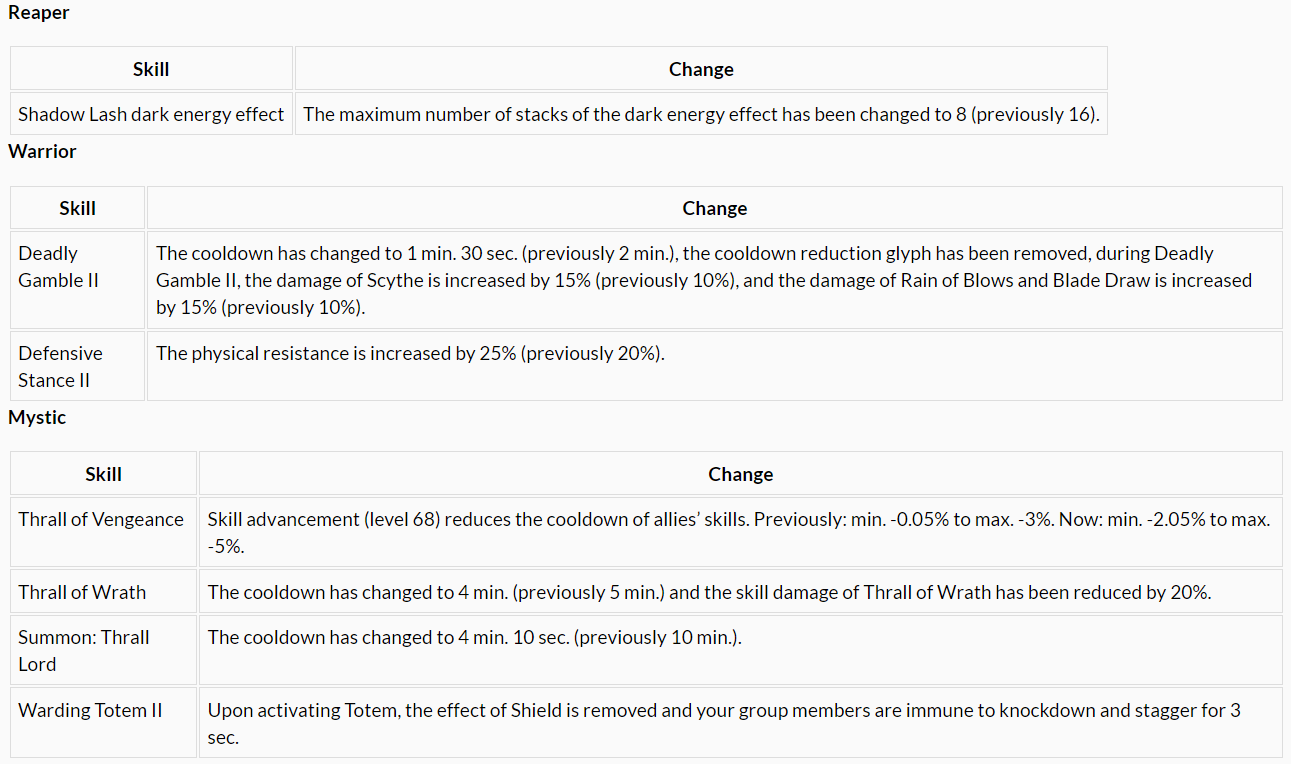Click the Thrall of Wrath cooldown description

[x=709, y=592]
